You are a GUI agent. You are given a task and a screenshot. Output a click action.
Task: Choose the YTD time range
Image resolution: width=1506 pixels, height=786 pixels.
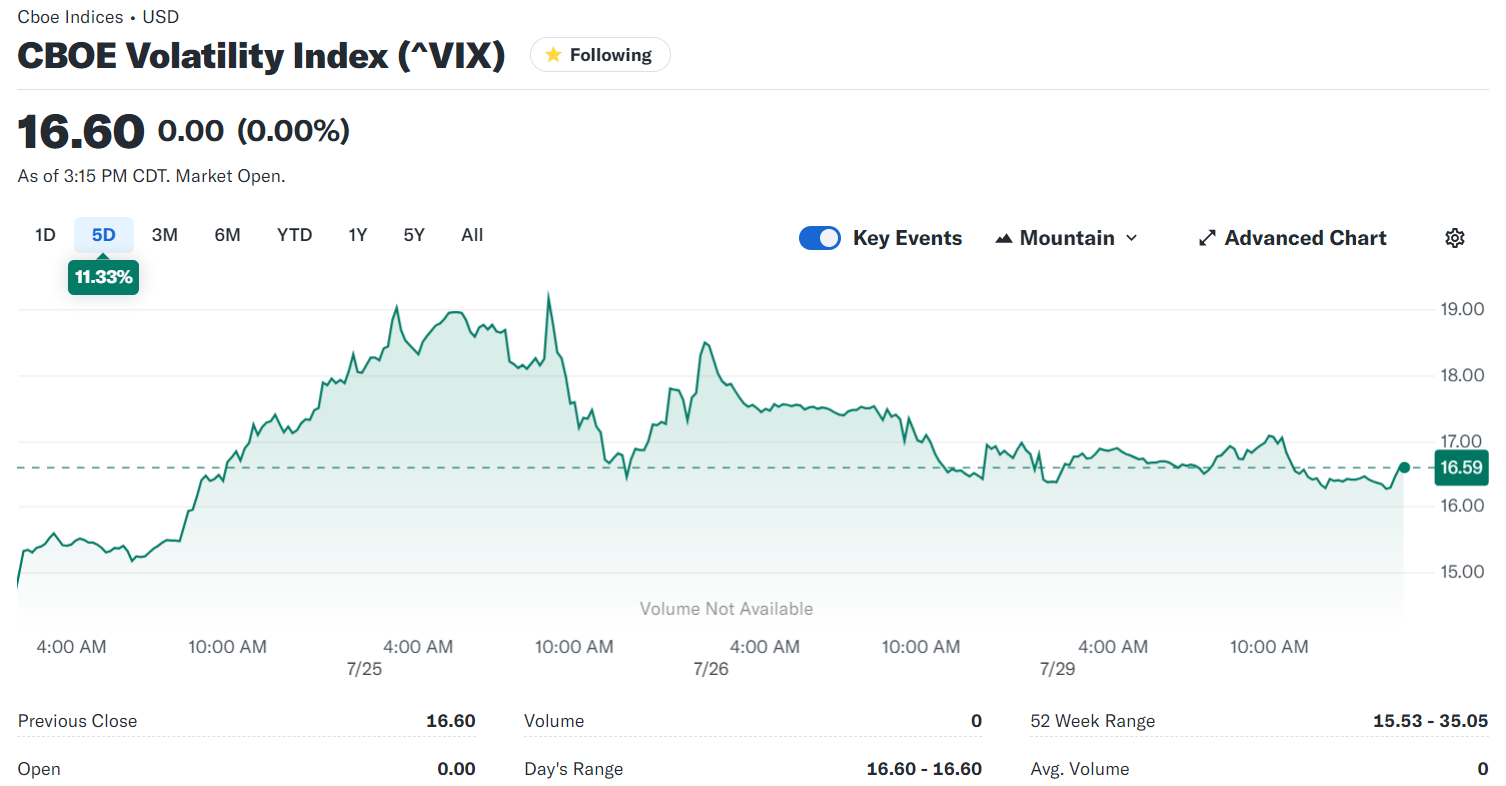click(x=295, y=235)
